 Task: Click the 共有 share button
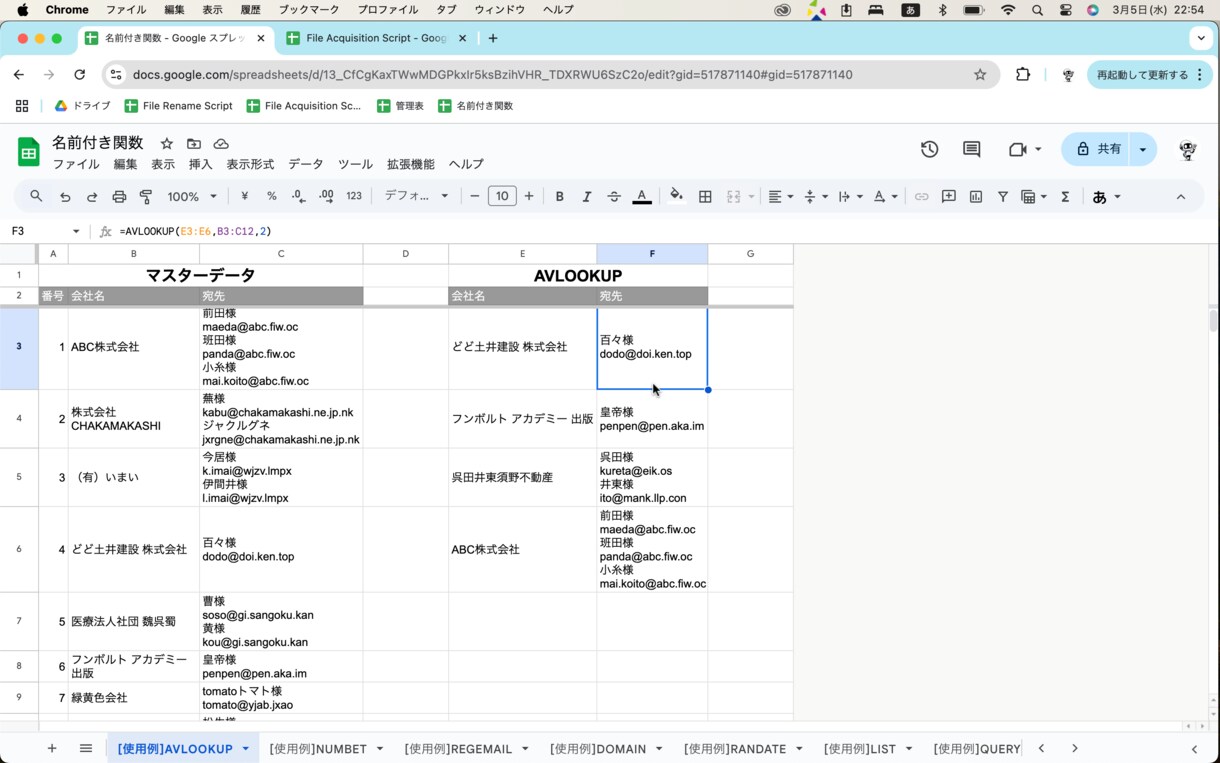[1097, 149]
